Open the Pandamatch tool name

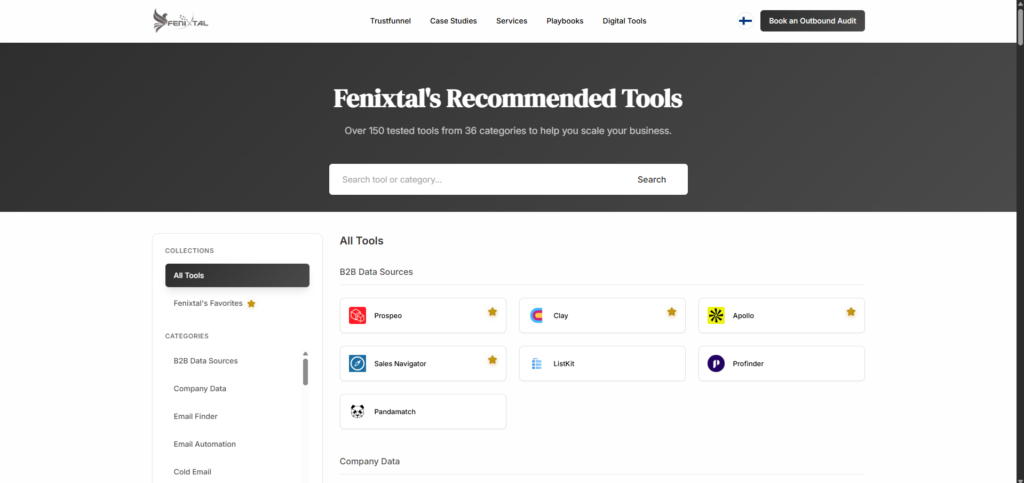tap(395, 412)
